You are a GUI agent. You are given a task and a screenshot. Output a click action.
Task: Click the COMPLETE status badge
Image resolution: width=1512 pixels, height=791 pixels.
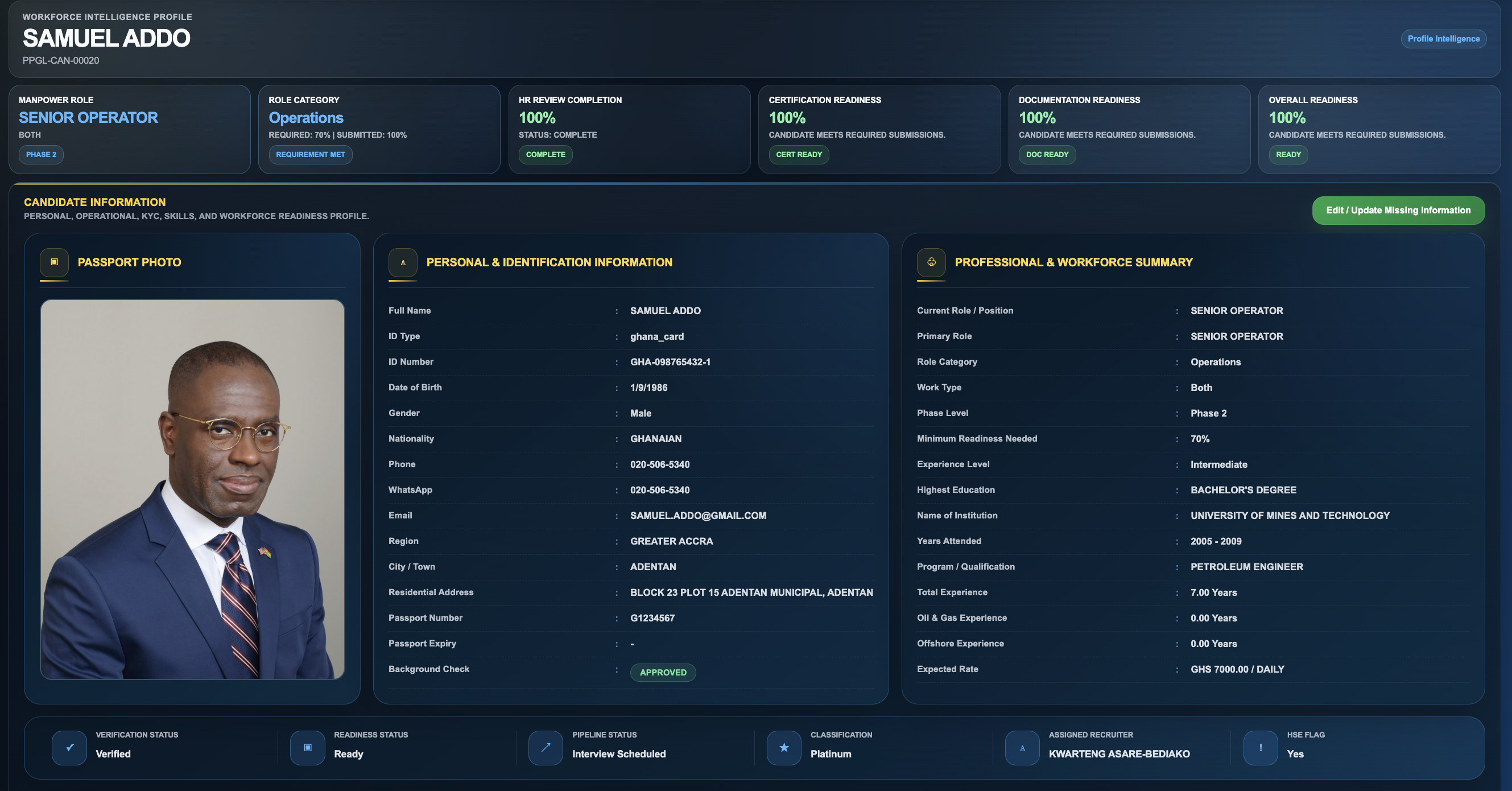tap(546, 154)
